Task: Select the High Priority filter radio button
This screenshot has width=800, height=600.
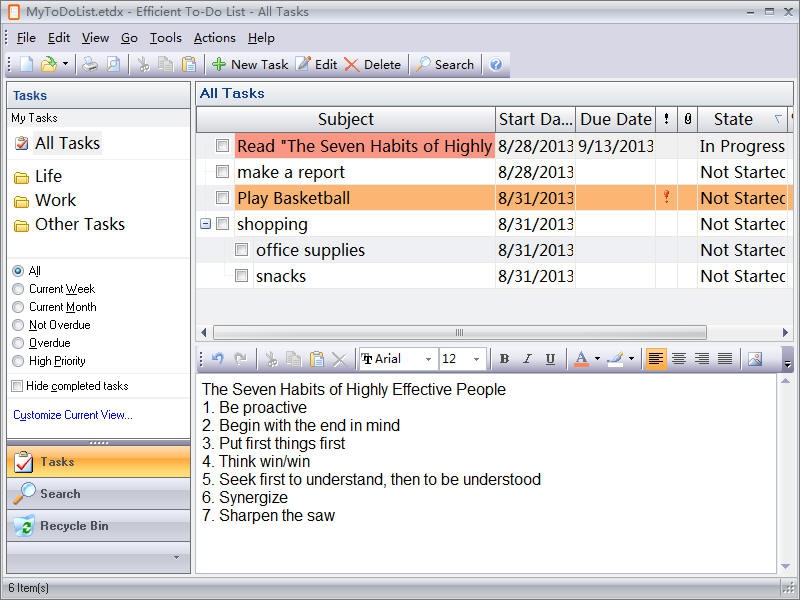Action: 18,361
